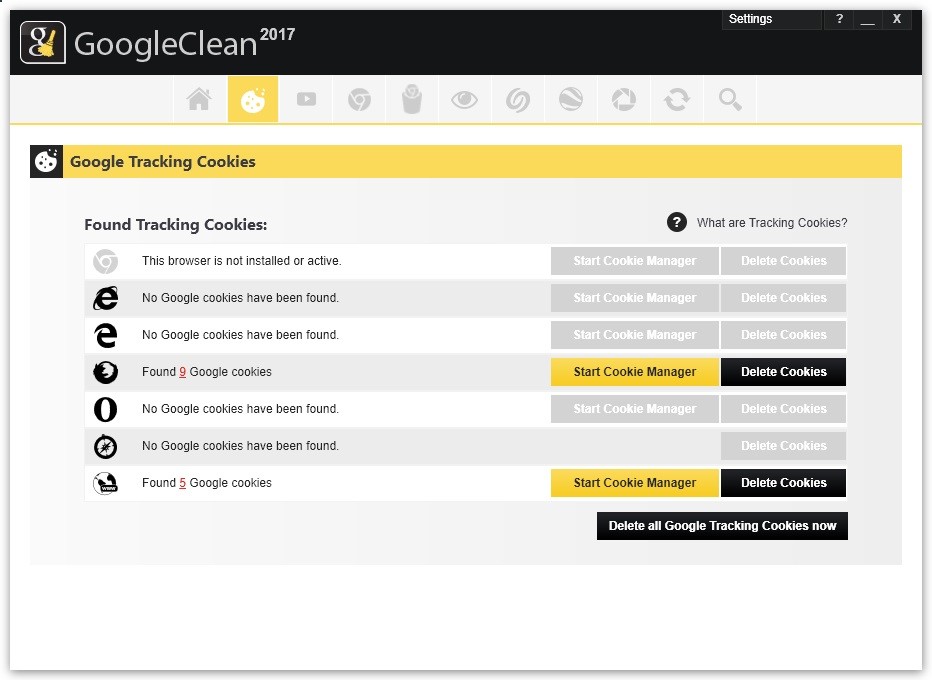Click the GoogleClean logo icon
This screenshot has width=932, height=680.
[43, 43]
